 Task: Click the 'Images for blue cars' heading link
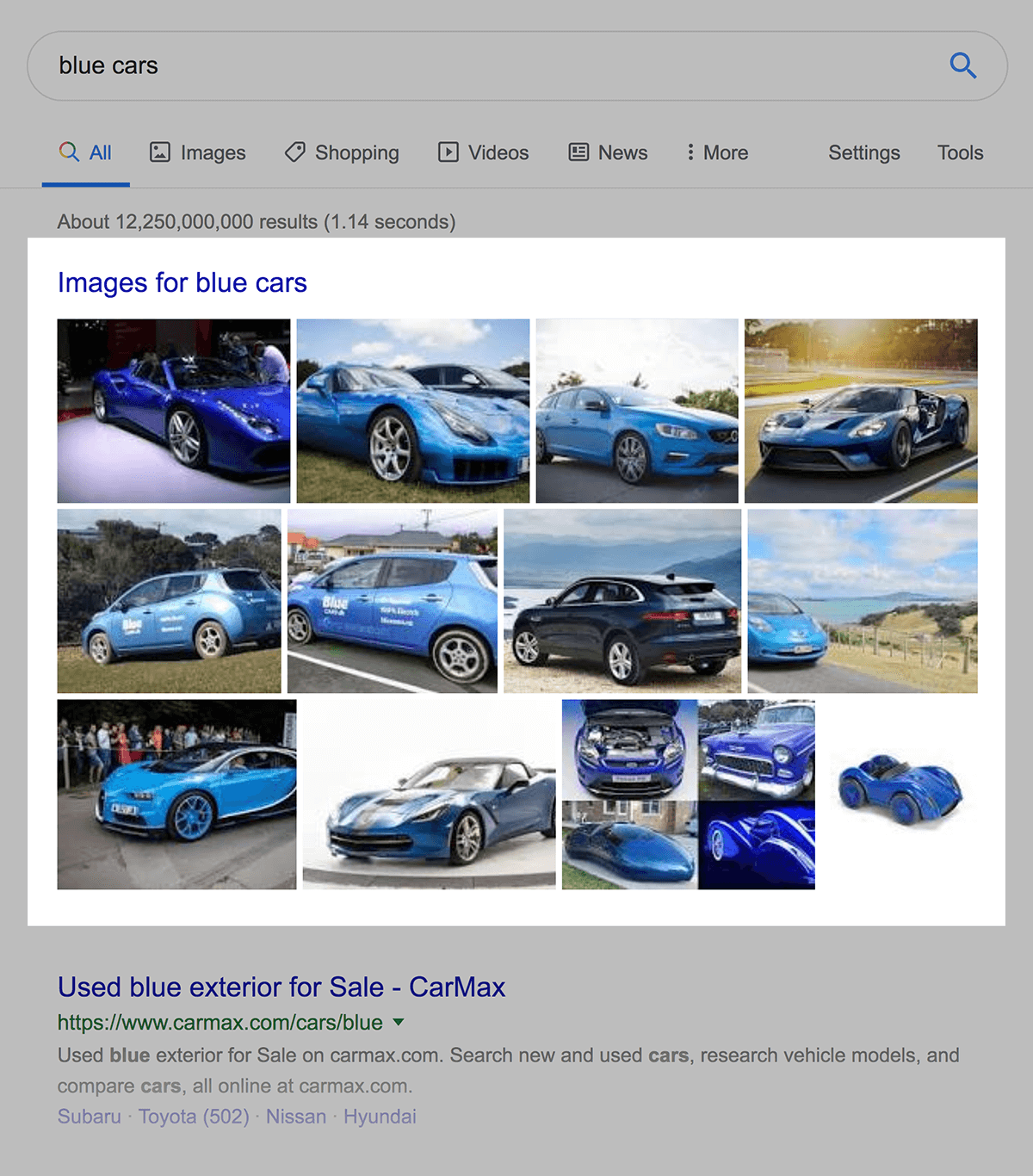(x=182, y=282)
